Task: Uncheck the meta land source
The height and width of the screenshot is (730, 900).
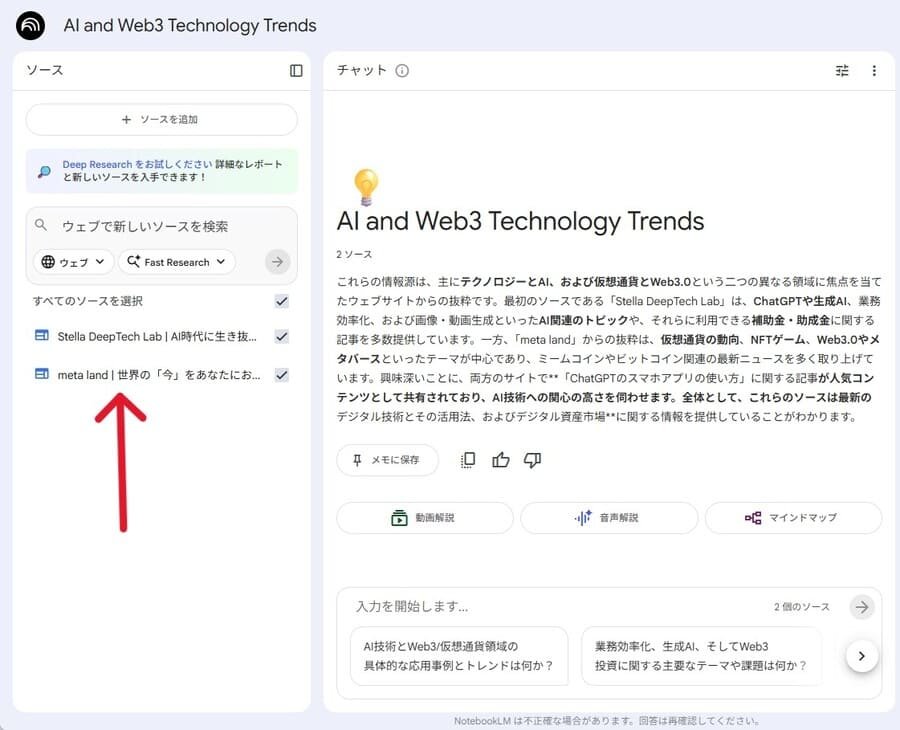Action: [x=281, y=375]
